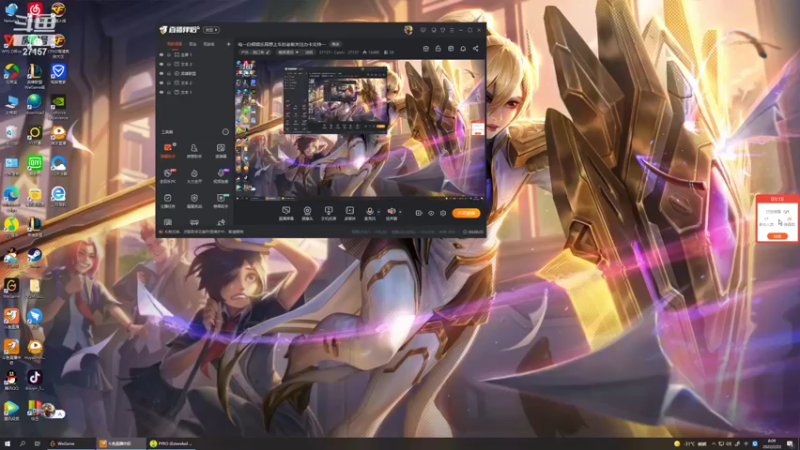The image size is (800, 450).
Task: Open the timer in the bottom status bar
Action: [473, 232]
